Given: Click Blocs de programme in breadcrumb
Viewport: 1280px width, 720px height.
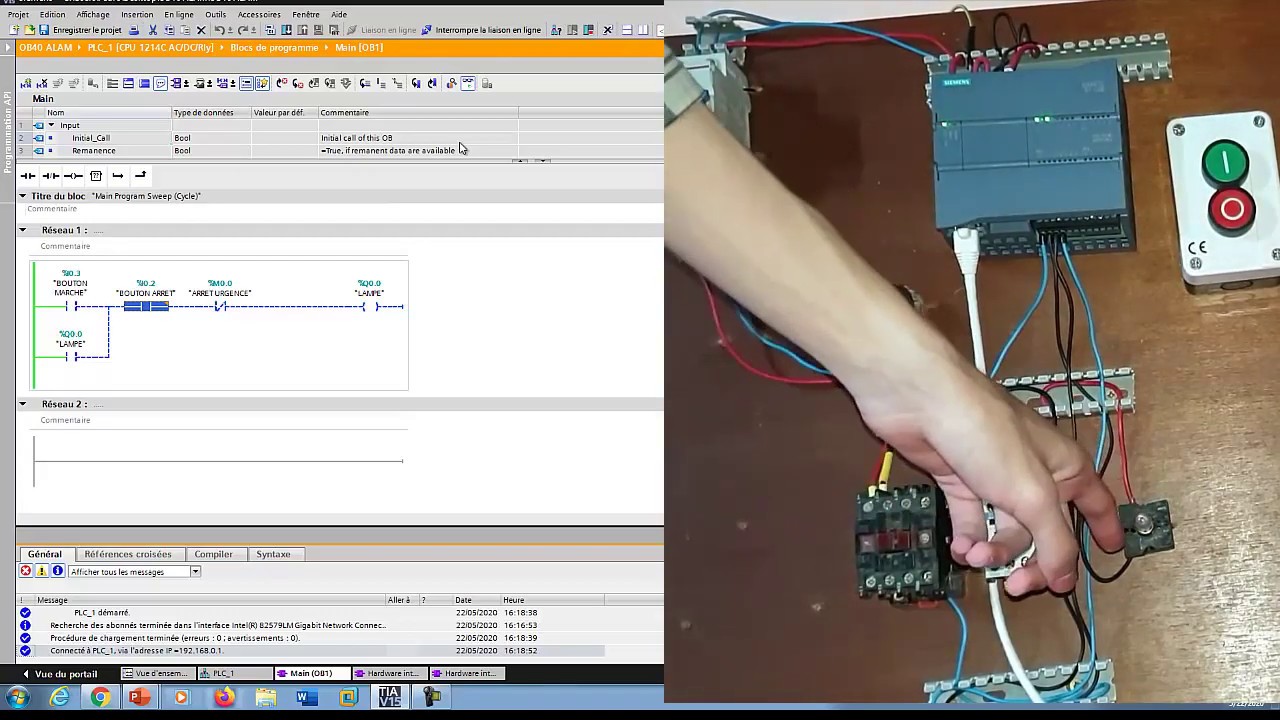Looking at the screenshot, I should 274,48.
